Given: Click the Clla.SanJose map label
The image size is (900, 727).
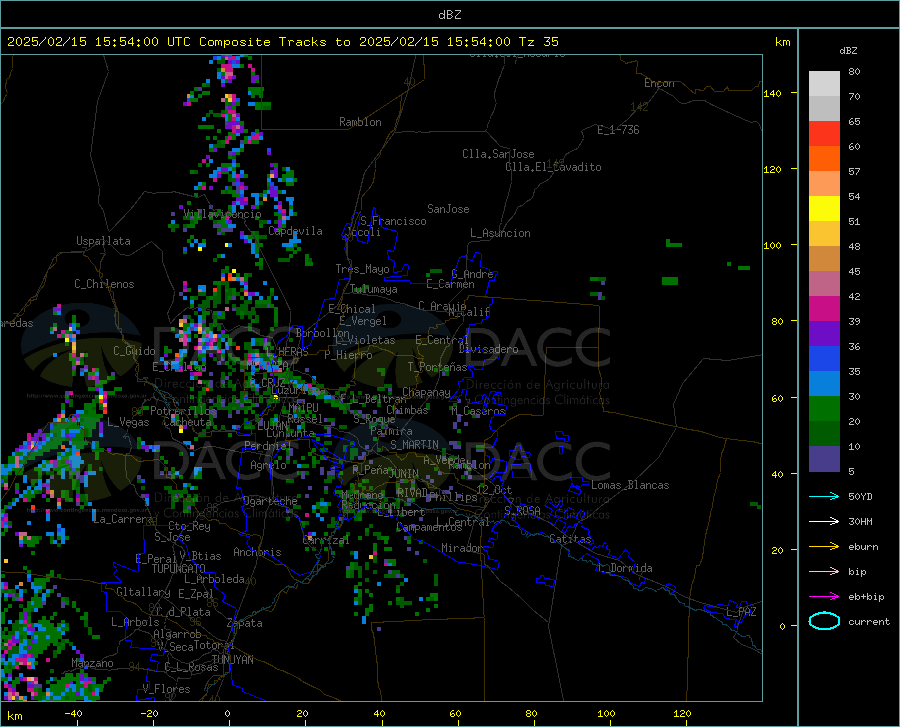Looking at the screenshot, I should 498,154.
